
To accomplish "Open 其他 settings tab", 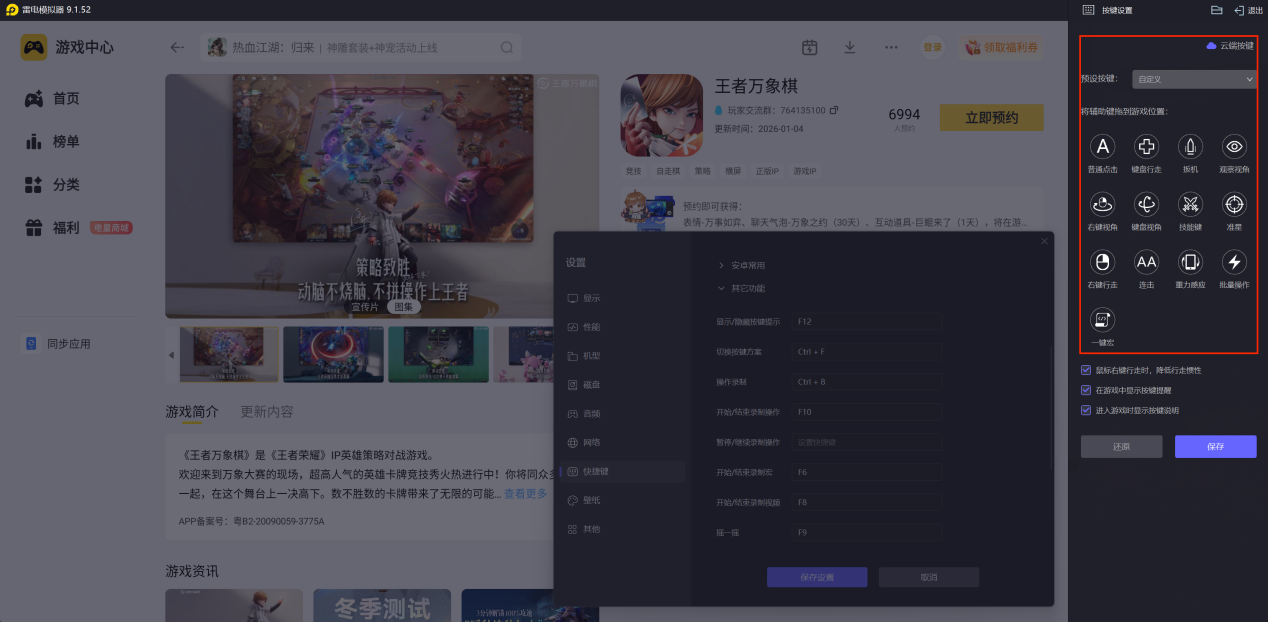I will [x=620, y=529].
